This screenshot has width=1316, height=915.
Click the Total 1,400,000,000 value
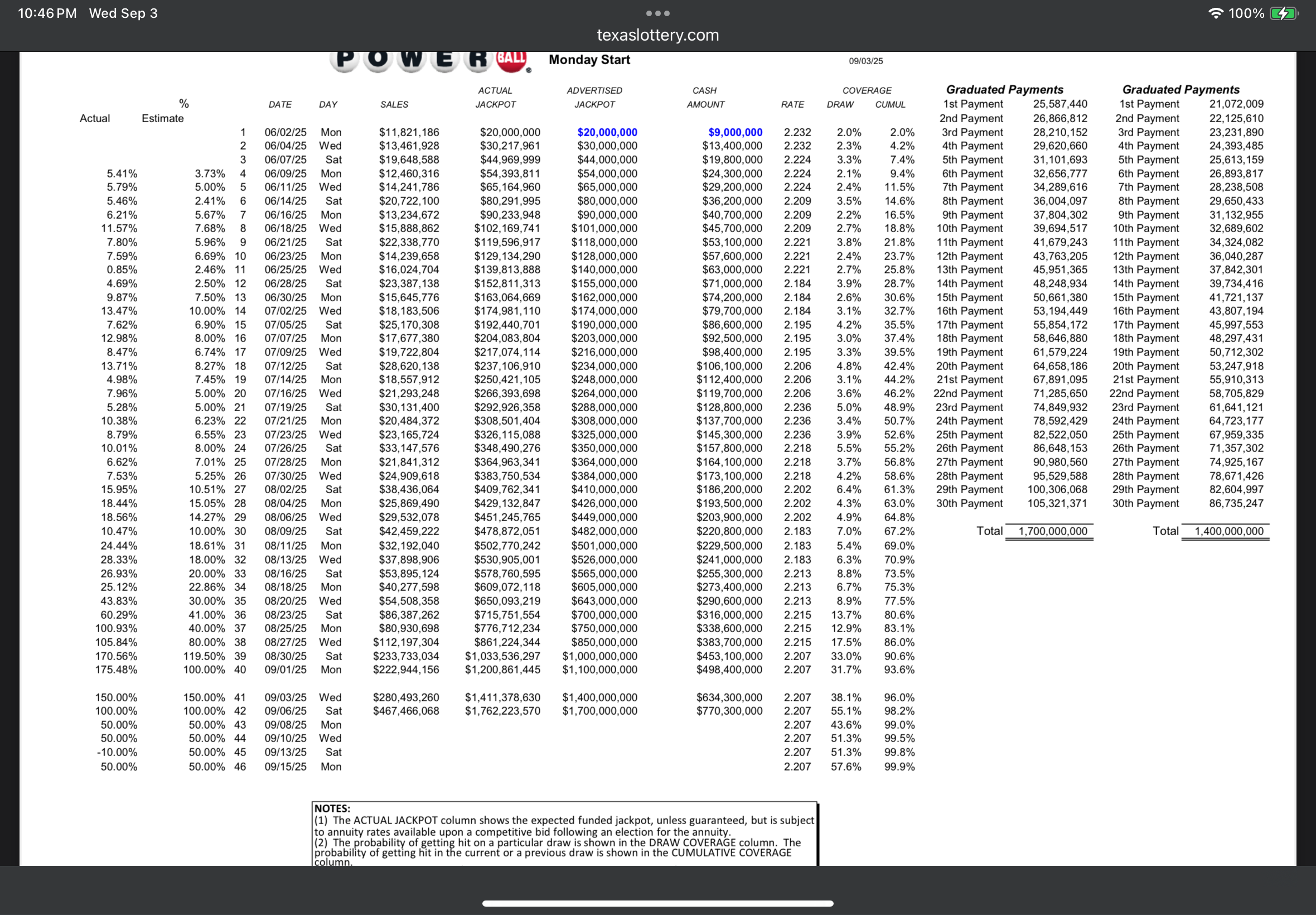(x=1229, y=532)
